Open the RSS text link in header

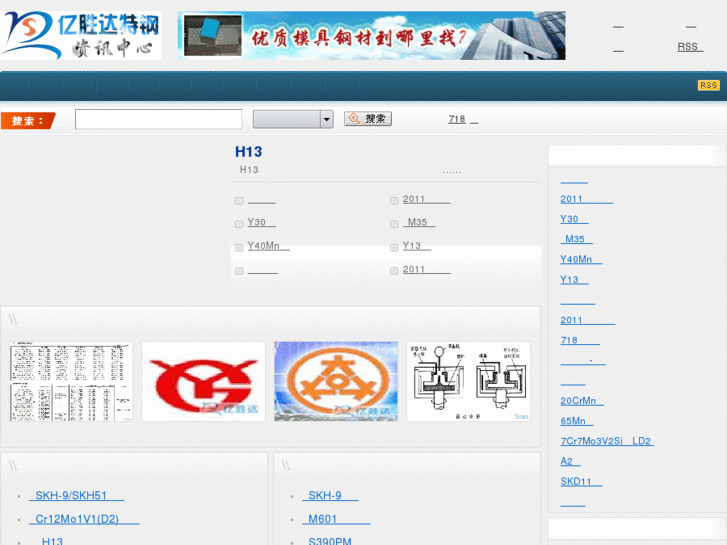click(x=690, y=47)
